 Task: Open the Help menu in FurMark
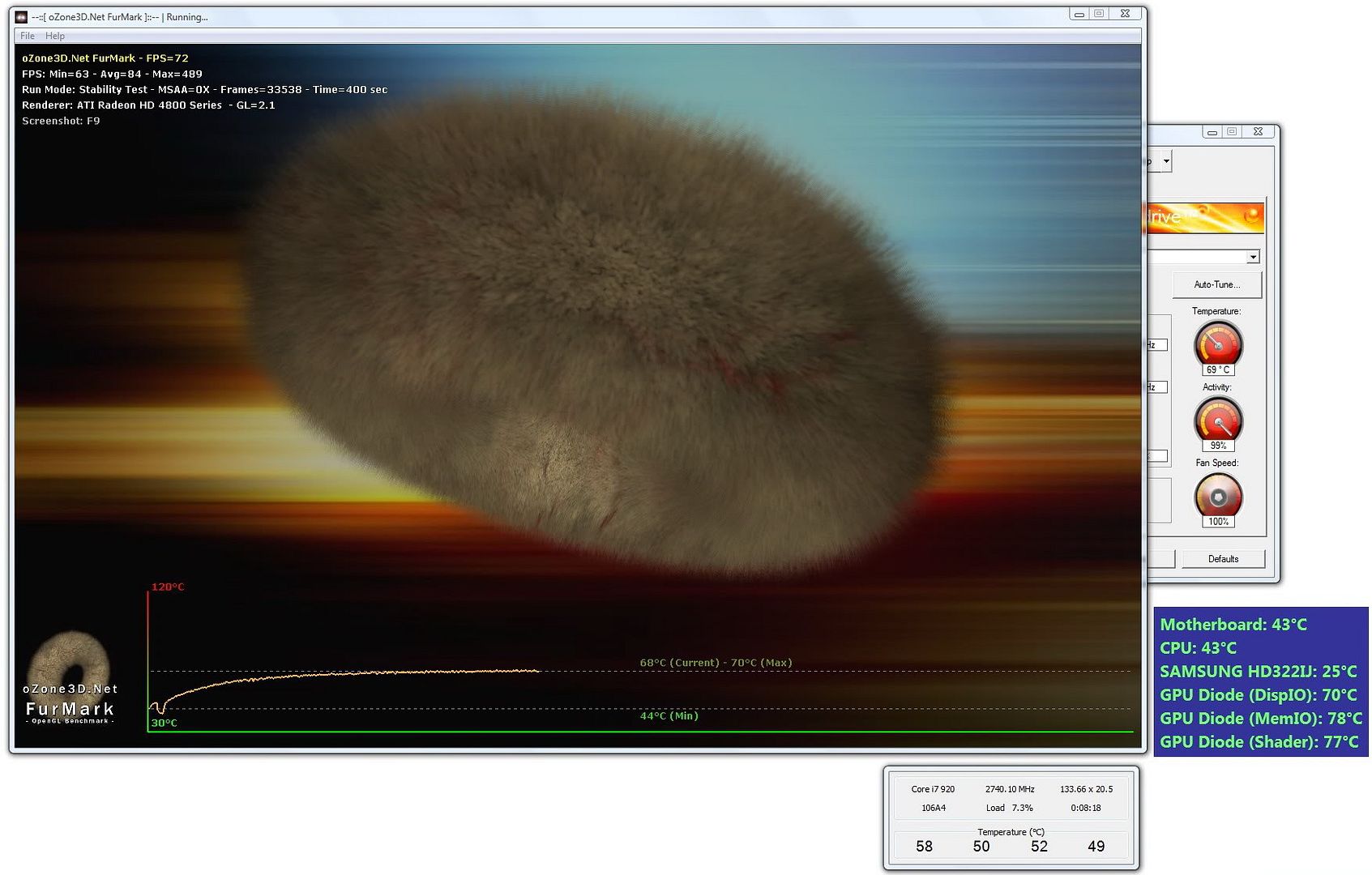pos(55,36)
